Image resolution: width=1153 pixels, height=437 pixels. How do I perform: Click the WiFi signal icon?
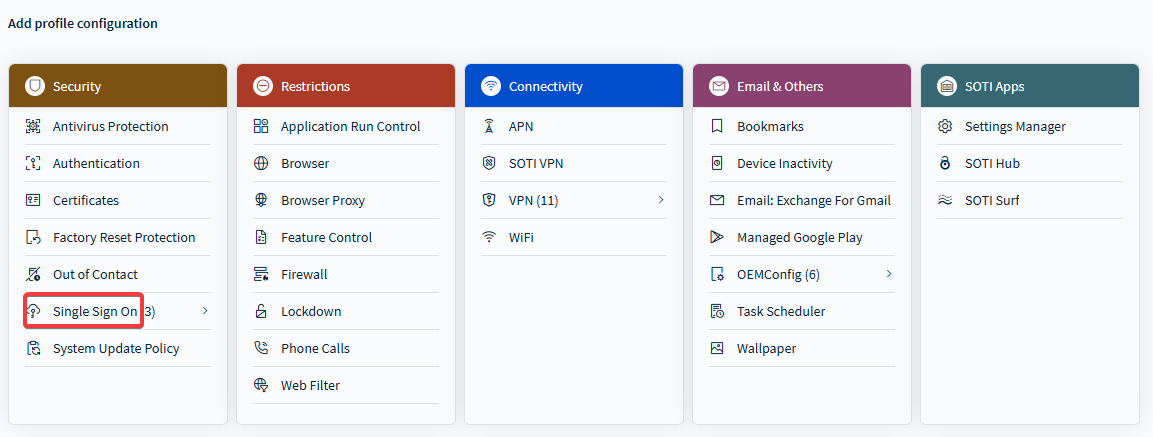pos(489,238)
